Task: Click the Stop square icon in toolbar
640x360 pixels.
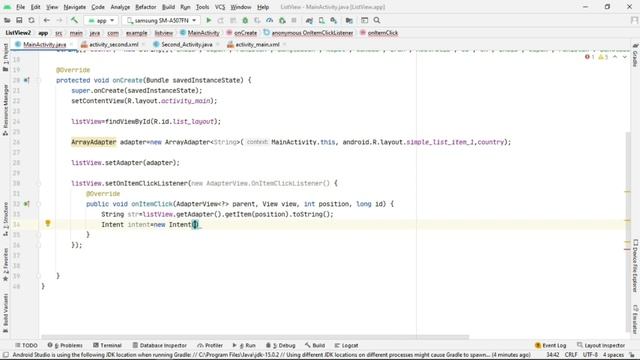Action: 294,20
